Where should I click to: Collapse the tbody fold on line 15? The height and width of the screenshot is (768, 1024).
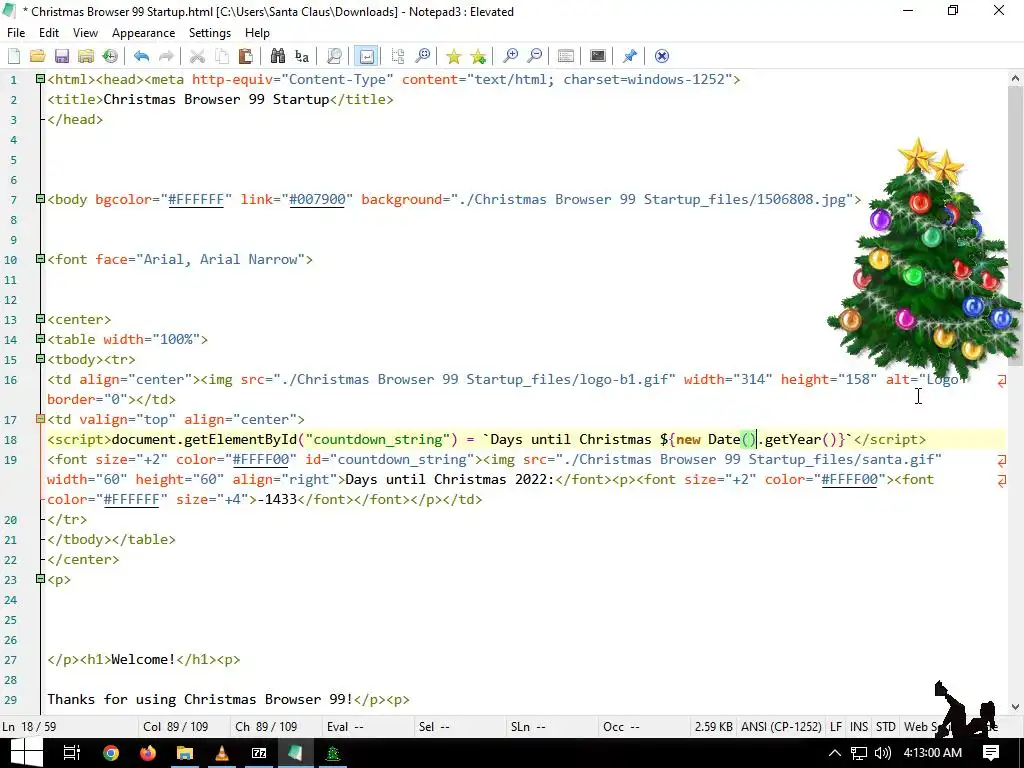[40, 359]
